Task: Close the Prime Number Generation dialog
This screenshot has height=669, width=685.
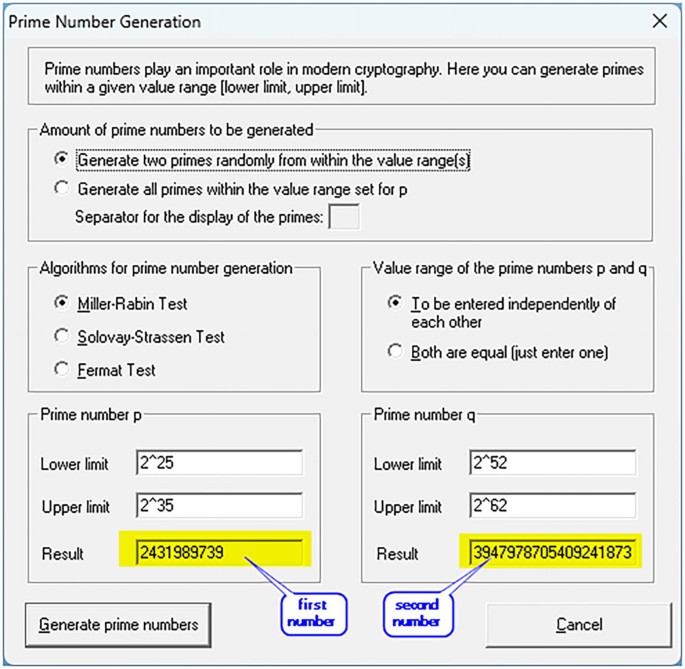Action: click(659, 21)
